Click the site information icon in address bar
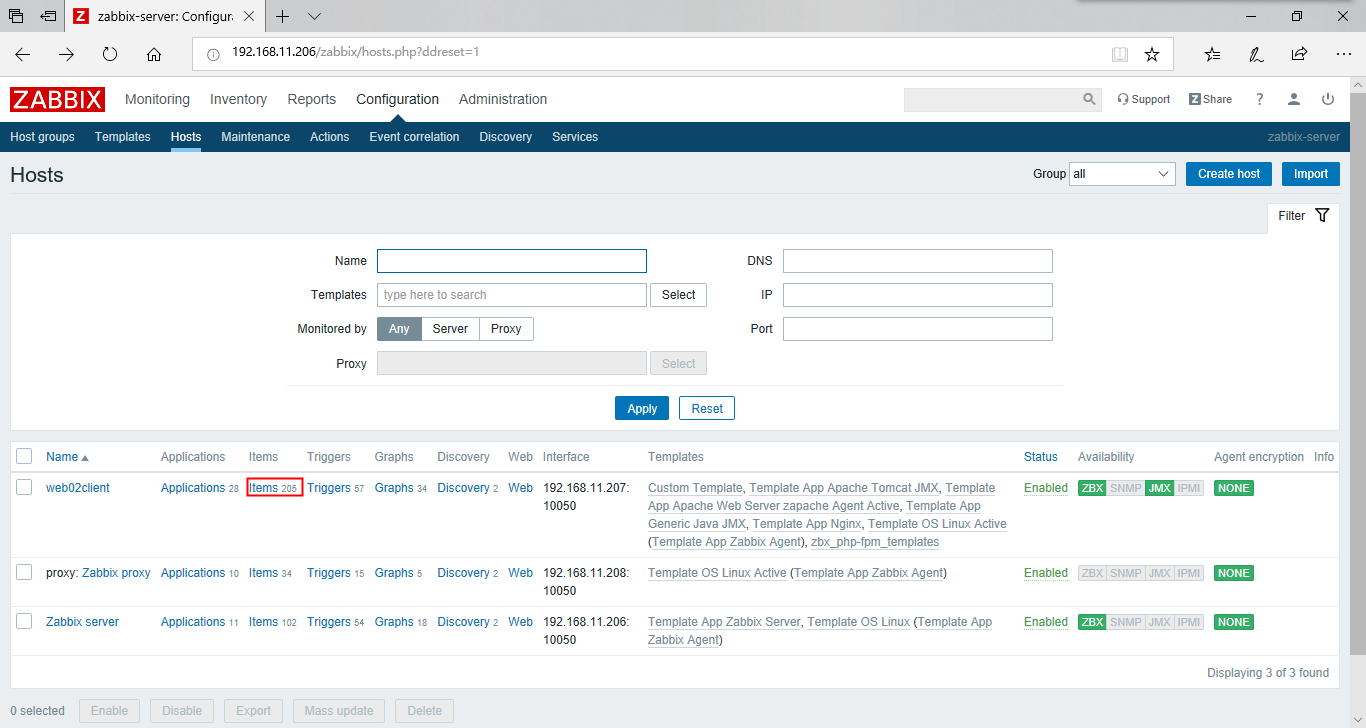This screenshot has height=728, width=1366. (213, 54)
